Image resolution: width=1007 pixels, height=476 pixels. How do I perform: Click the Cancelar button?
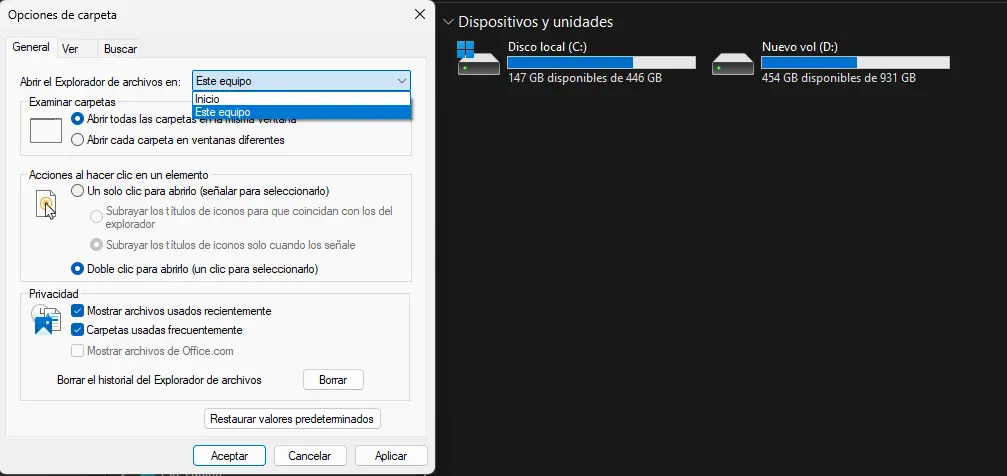click(x=310, y=456)
